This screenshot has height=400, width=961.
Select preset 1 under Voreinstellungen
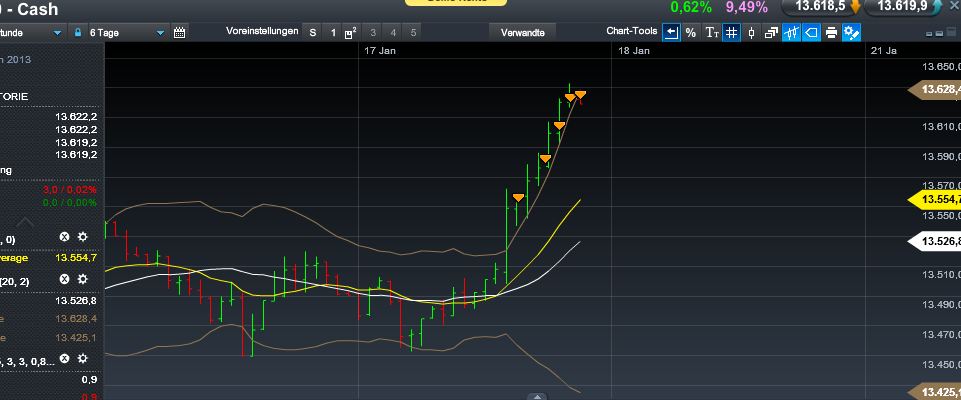pos(333,33)
